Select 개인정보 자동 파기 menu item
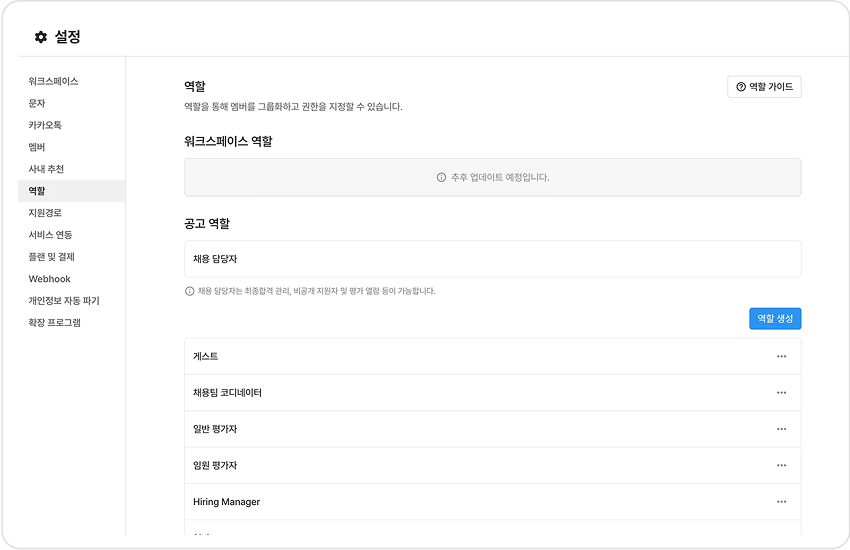 (64, 301)
